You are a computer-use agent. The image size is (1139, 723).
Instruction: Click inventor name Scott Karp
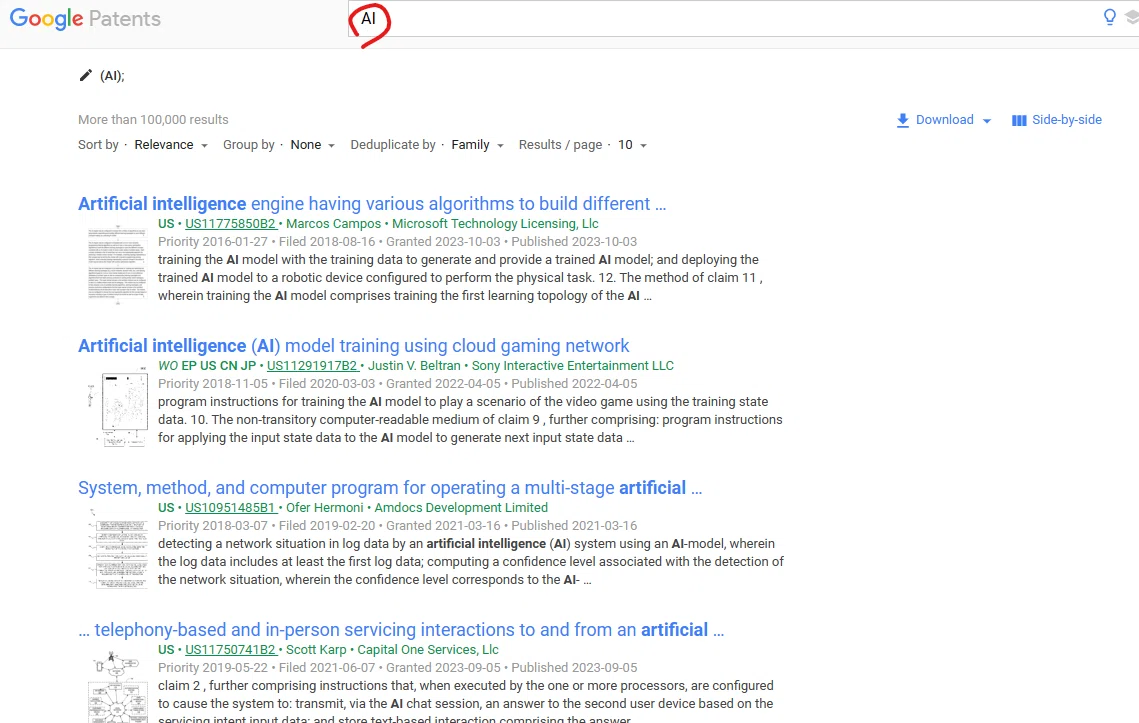click(316, 650)
